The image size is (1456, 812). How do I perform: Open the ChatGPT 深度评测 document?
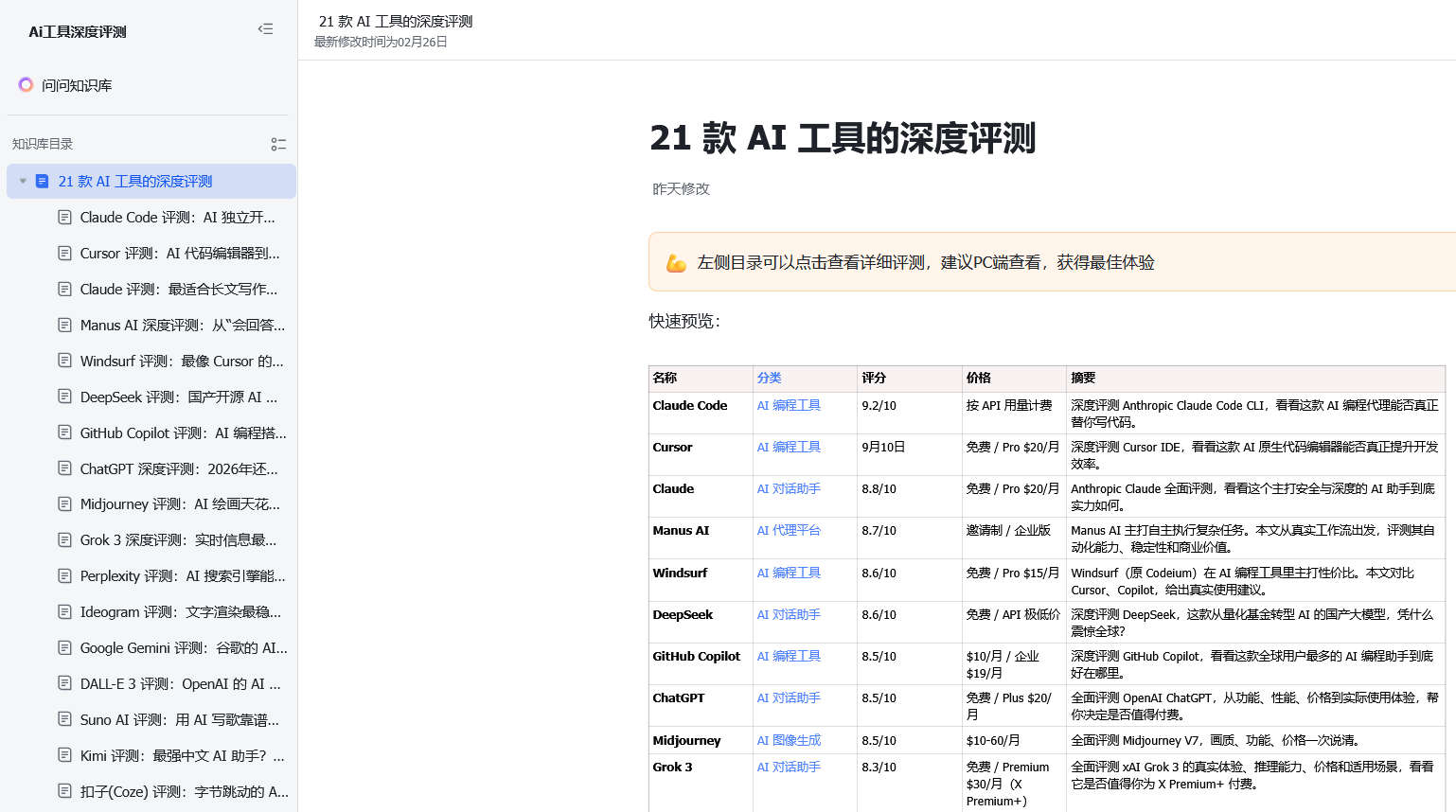pyautogui.click(x=179, y=469)
